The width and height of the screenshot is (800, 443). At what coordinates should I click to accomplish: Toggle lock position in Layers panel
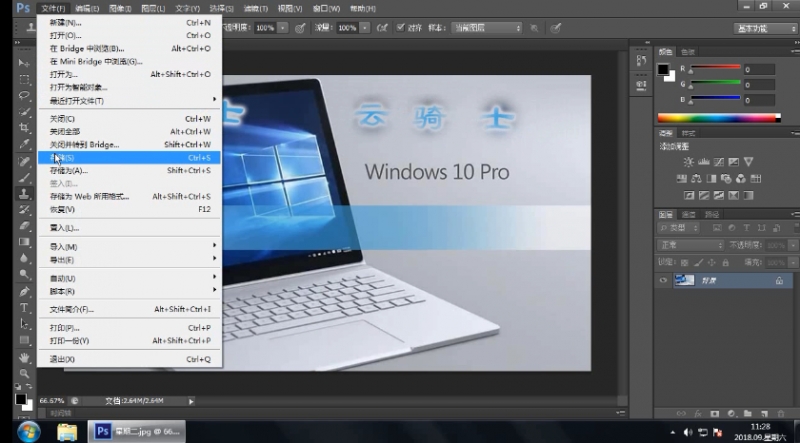click(712, 262)
